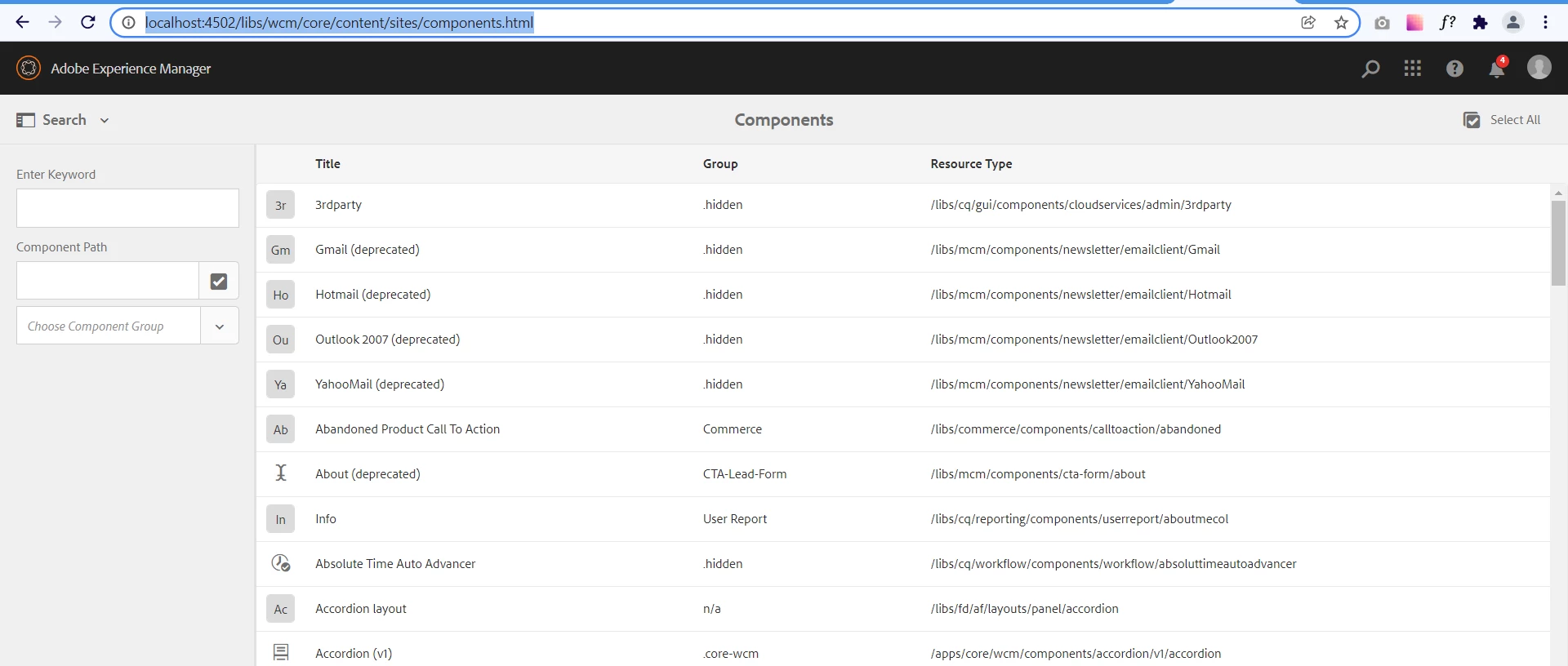
Task: Click the /libs/fd/af/layouts/panel/accordion path
Action: coord(1024,609)
